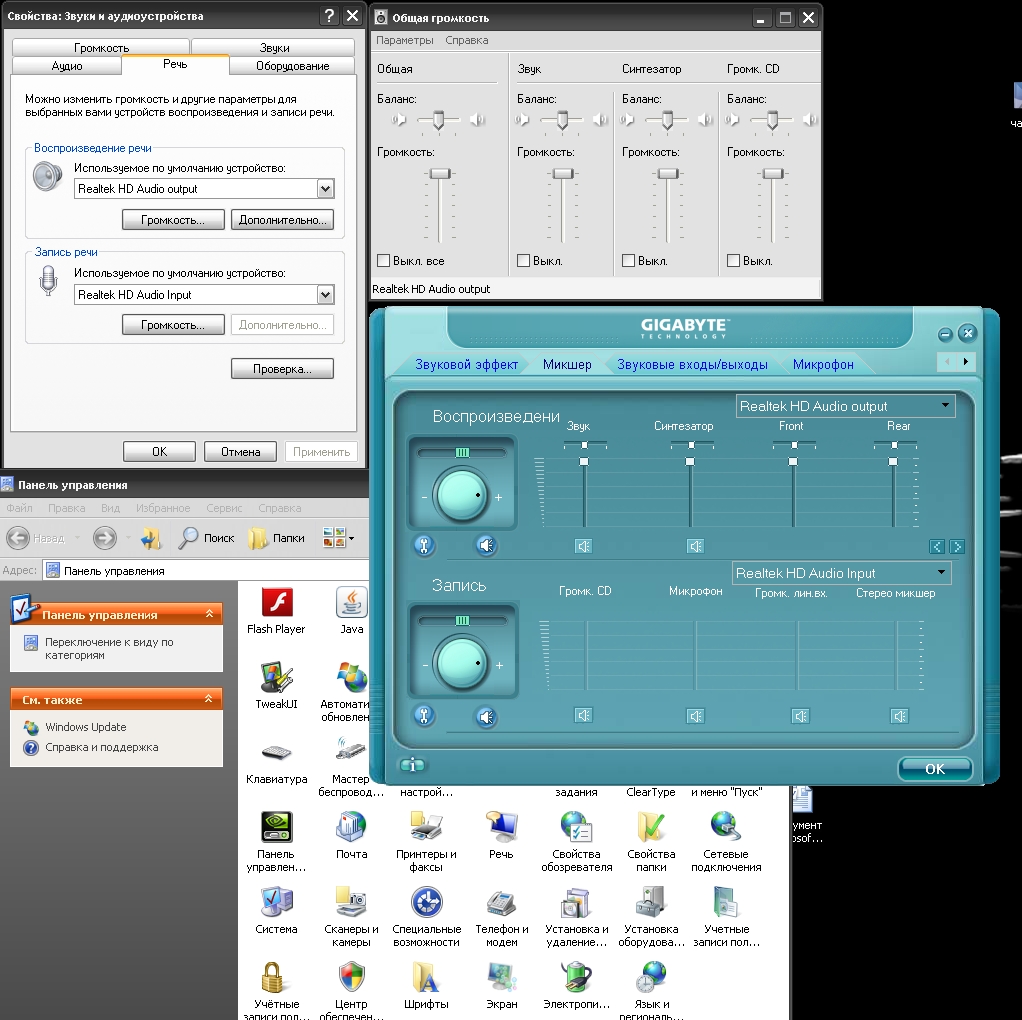The height and width of the screenshot is (1020, 1022).
Task: Mute the Синтезатор channel in Gigabyte mixer
Action: 695,546
